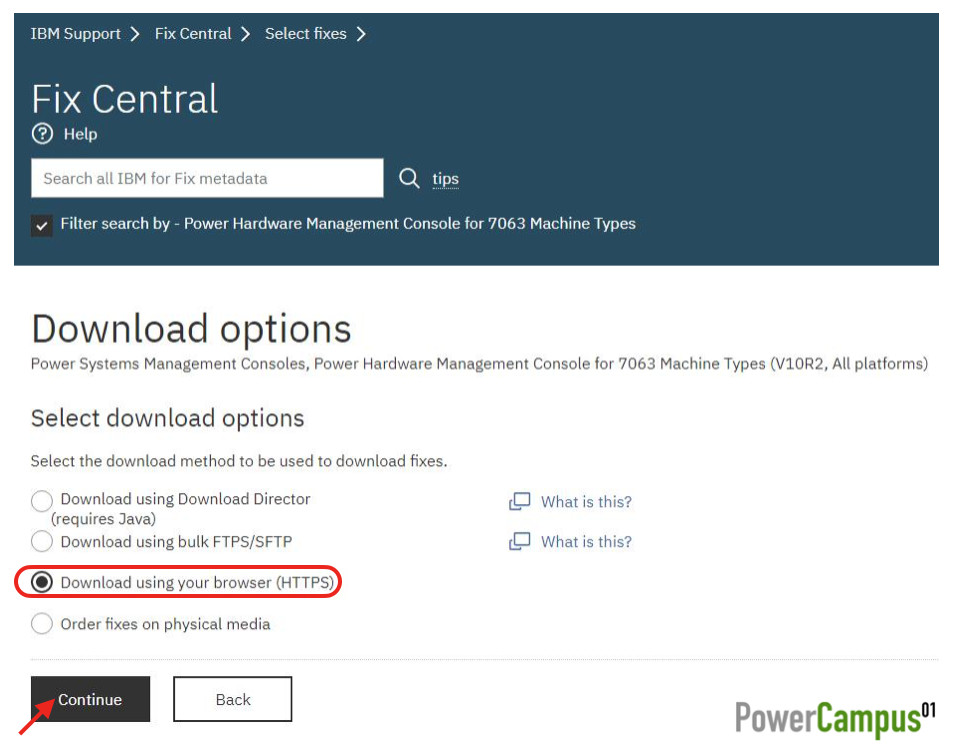Image resolution: width=953 pixels, height=750 pixels.
Task: Click the Fix Central page title
Action: [125, 99]
